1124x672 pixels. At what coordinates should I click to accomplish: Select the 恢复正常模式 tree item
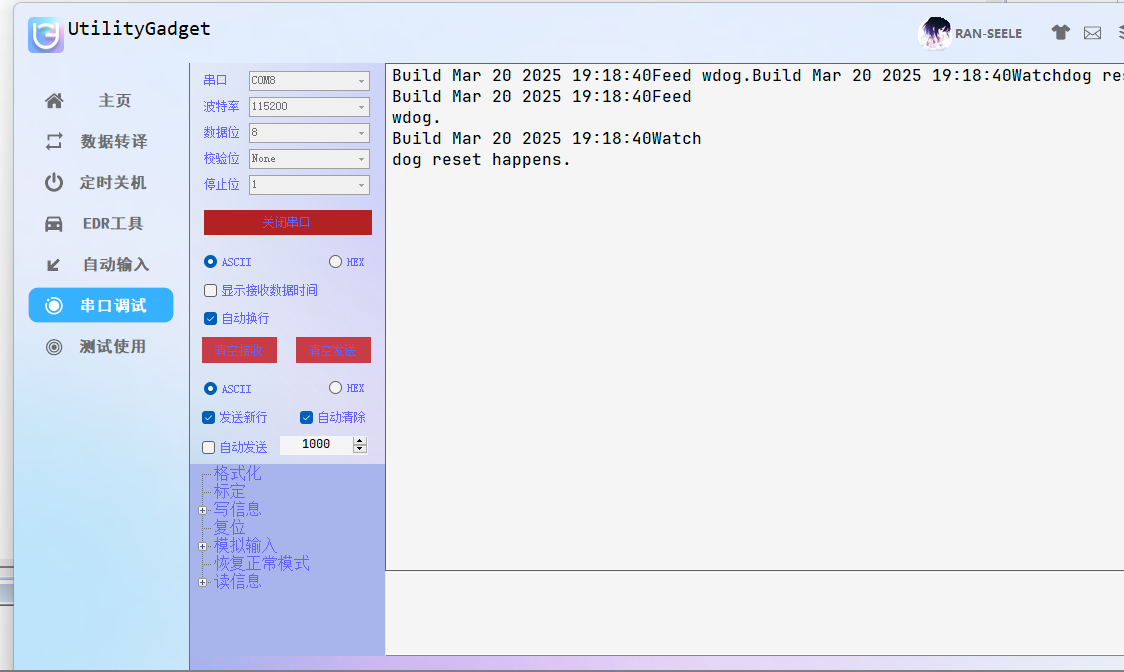pyautogui.click(x=262, y=564)
